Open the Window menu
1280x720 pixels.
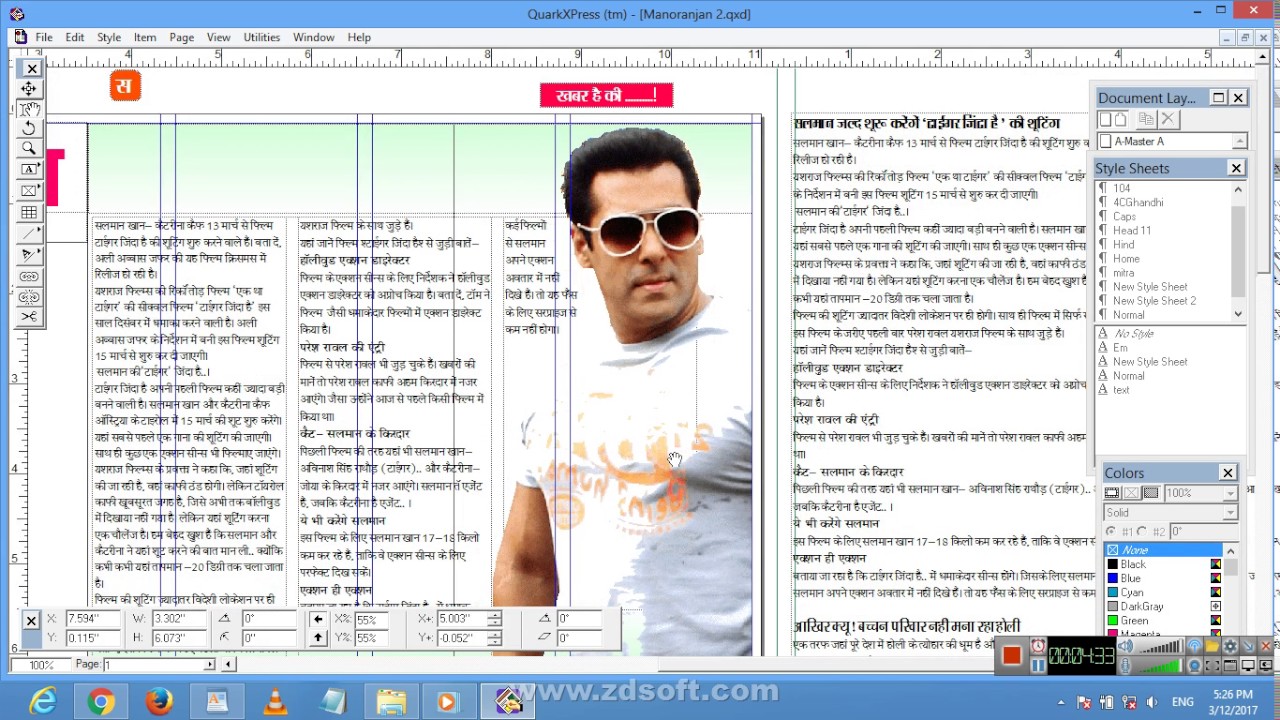pyautogui.click(x=314, y=37)
